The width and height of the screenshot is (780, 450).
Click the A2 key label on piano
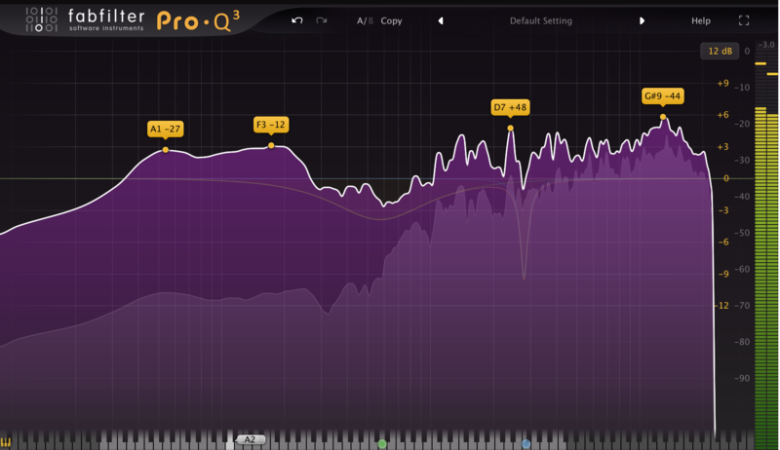(x=250, y=440)
